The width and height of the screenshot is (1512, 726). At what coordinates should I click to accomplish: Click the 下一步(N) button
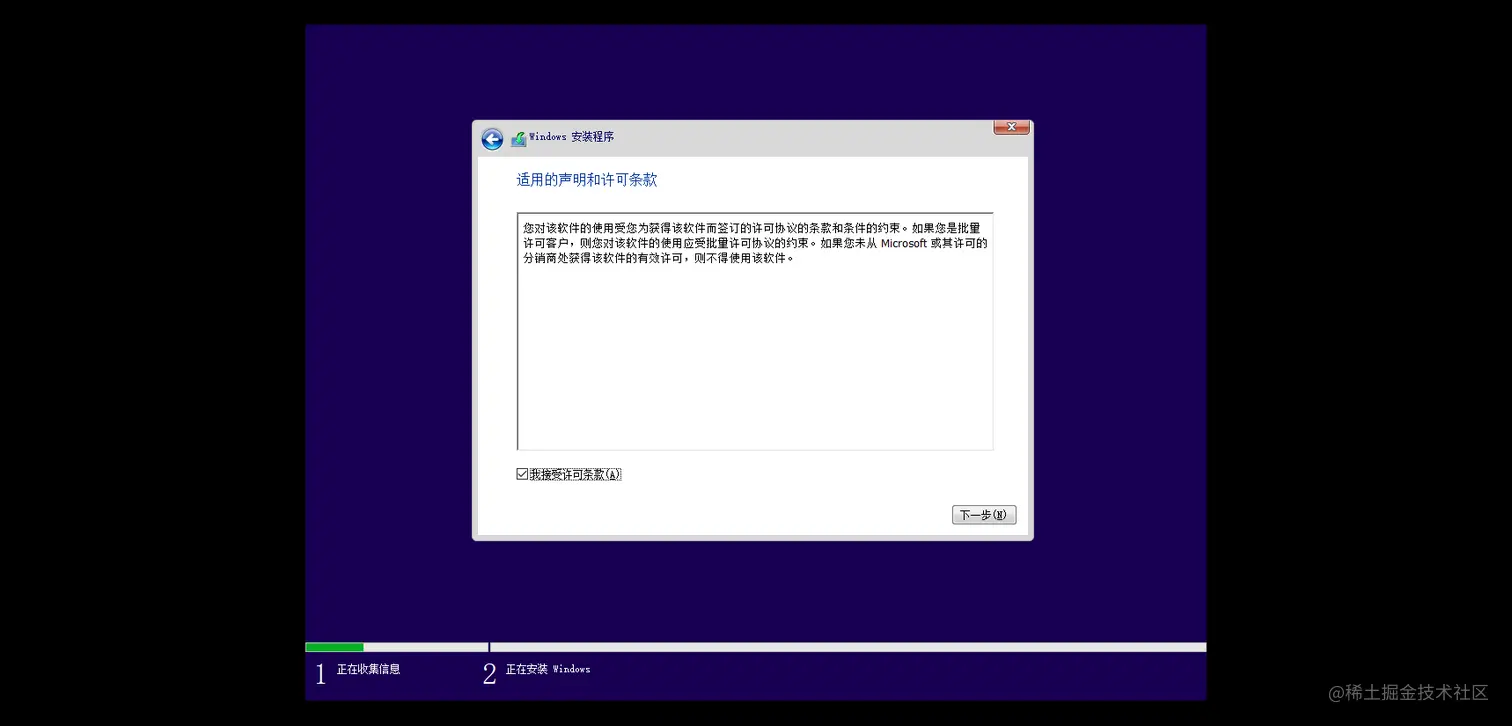click(x=983, y=514)
